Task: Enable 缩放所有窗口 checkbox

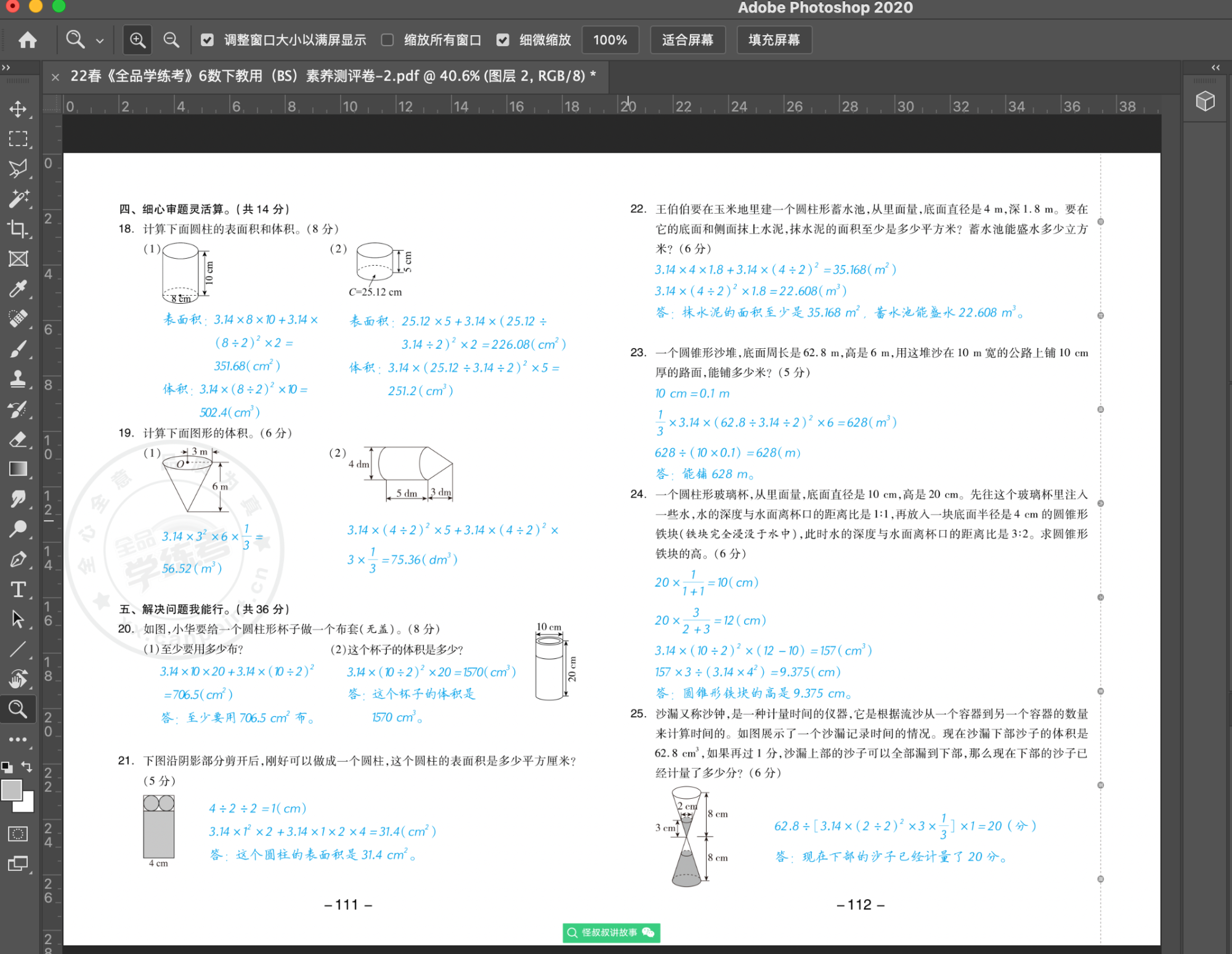Action: tap(387, 40)
